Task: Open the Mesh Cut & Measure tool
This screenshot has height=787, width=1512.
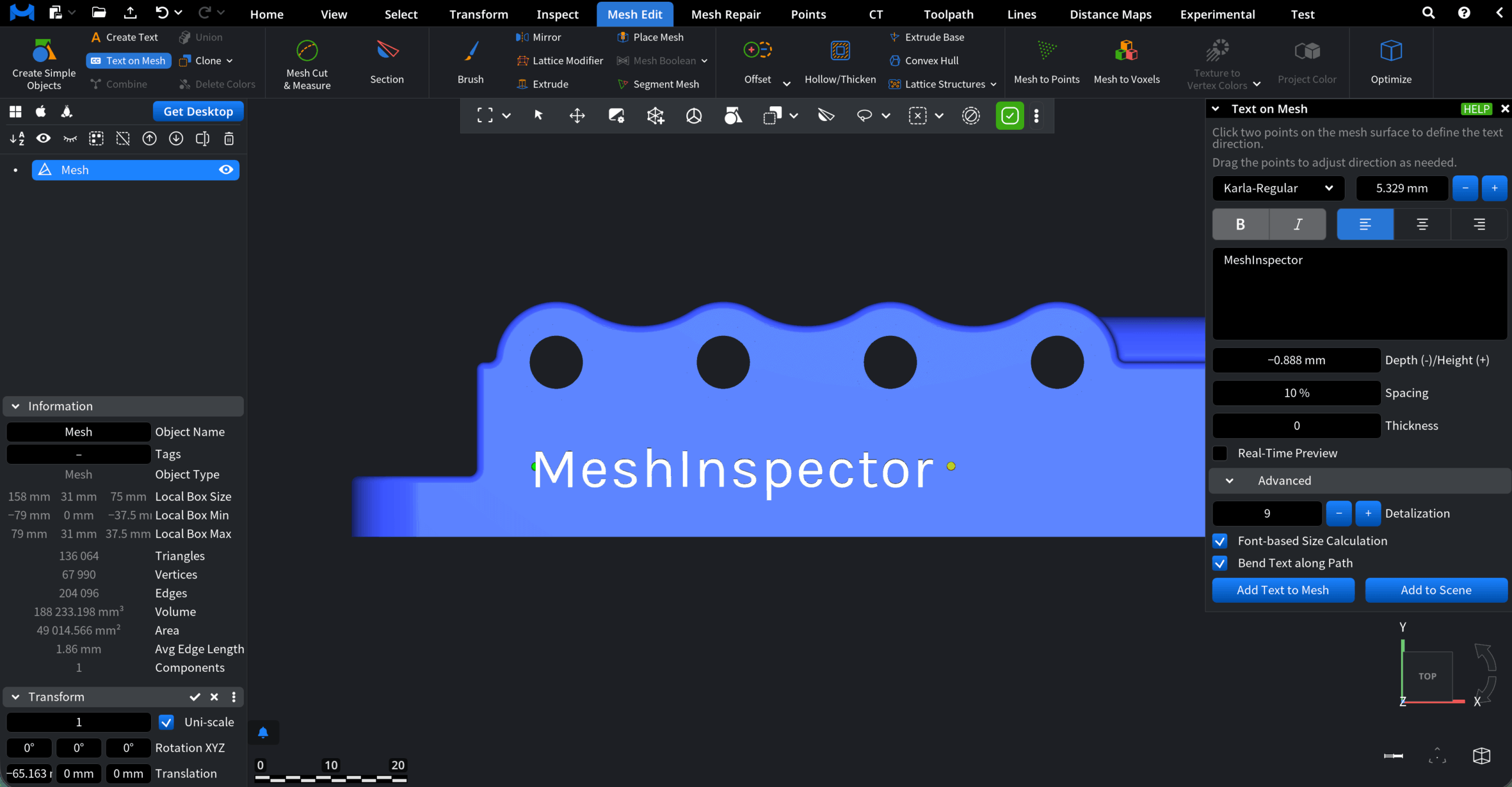Action: click(x=306, y=62)
